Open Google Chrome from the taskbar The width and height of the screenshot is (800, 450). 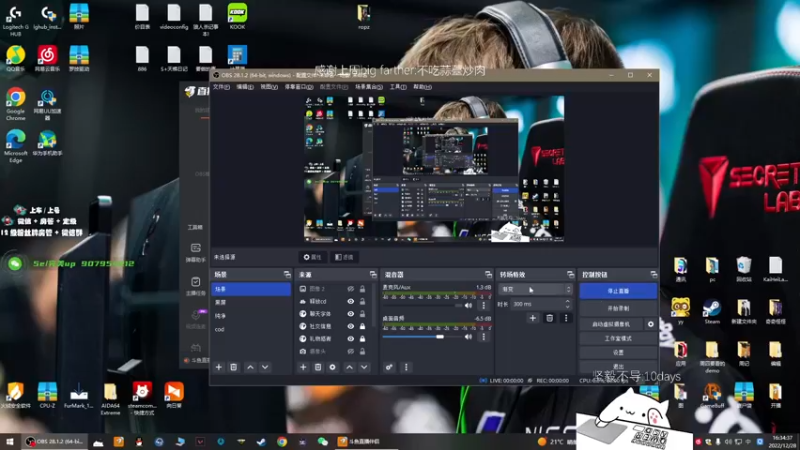pyautogui.click(x=282, y=441)
